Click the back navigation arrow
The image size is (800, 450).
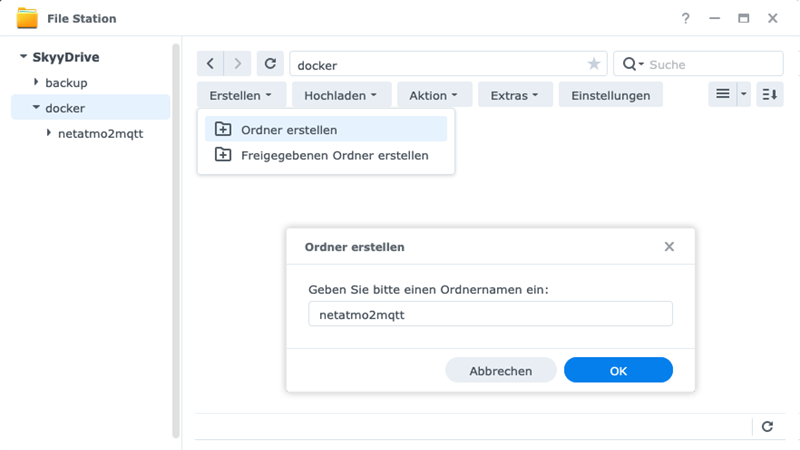coord(210,64)
